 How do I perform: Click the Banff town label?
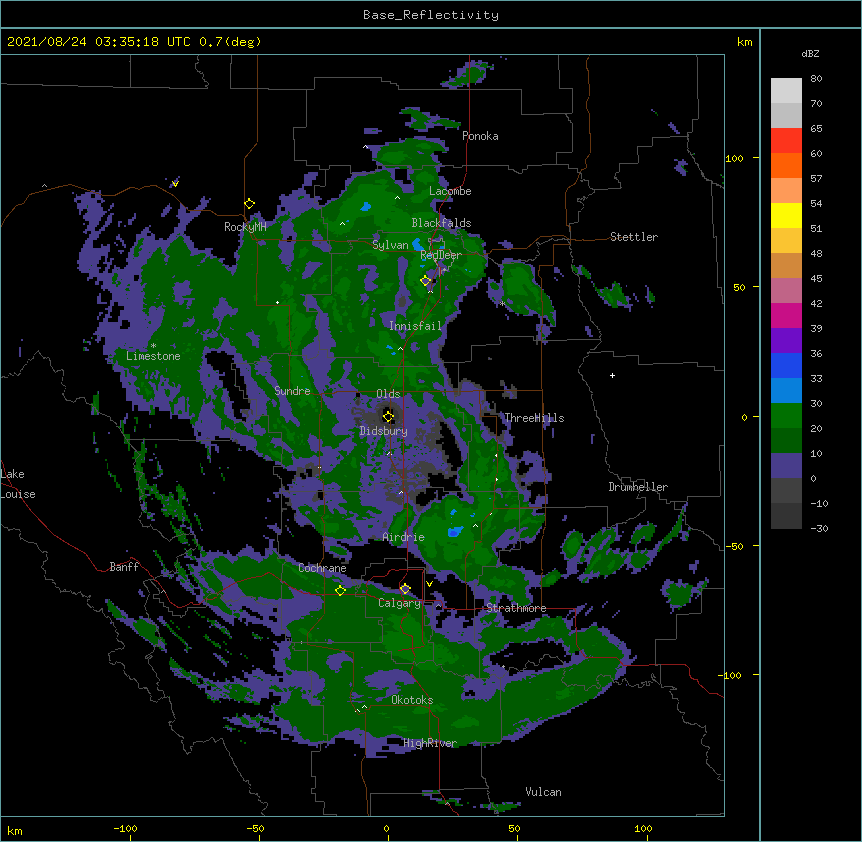point(124,567)
